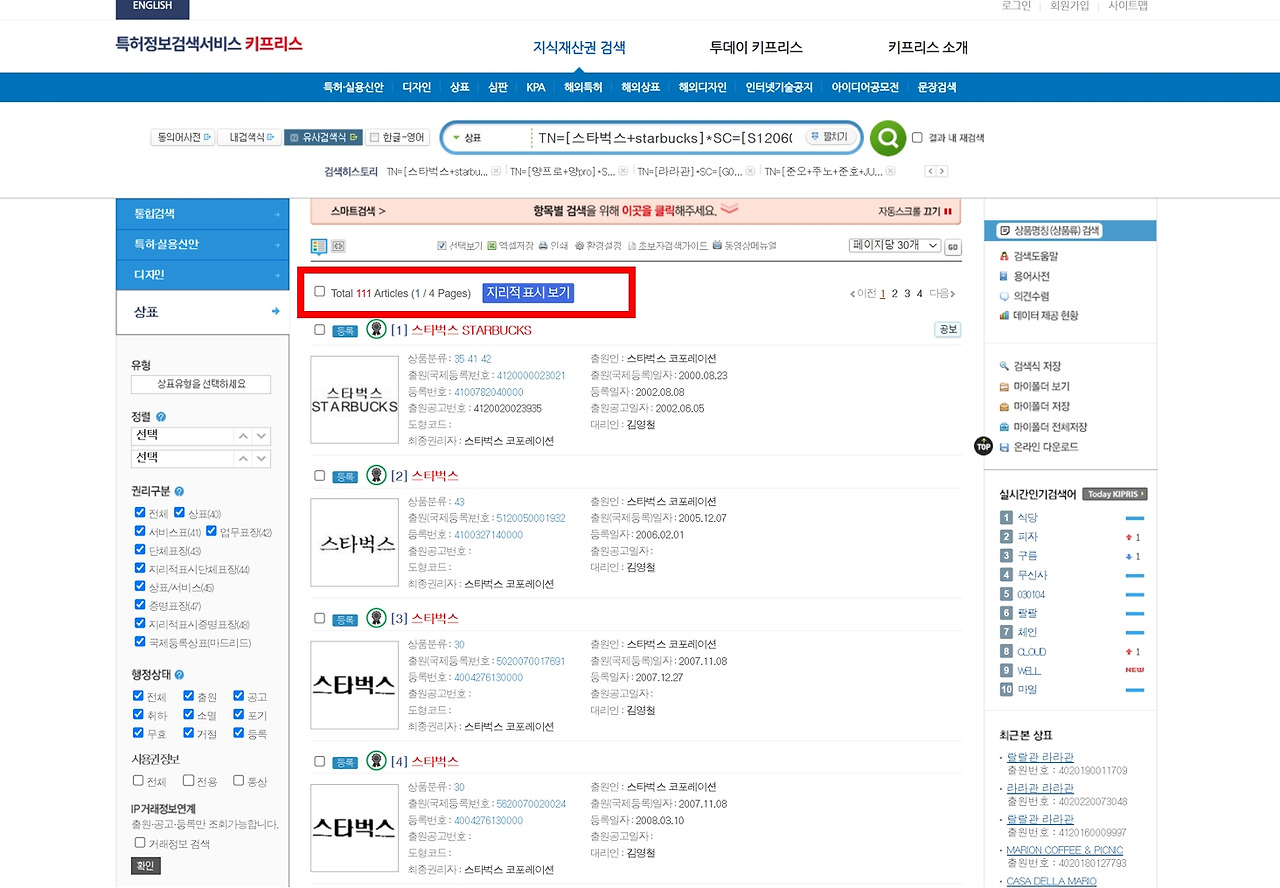Switch results to image thumbnail view icon
1280x888 pixels.
pyautogui.click(x=338, y=246)
